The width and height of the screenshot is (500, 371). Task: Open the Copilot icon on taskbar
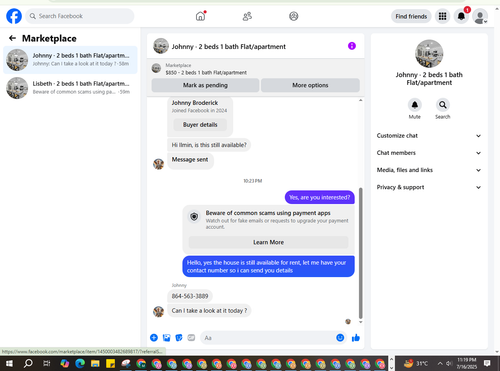coord(65,363)
